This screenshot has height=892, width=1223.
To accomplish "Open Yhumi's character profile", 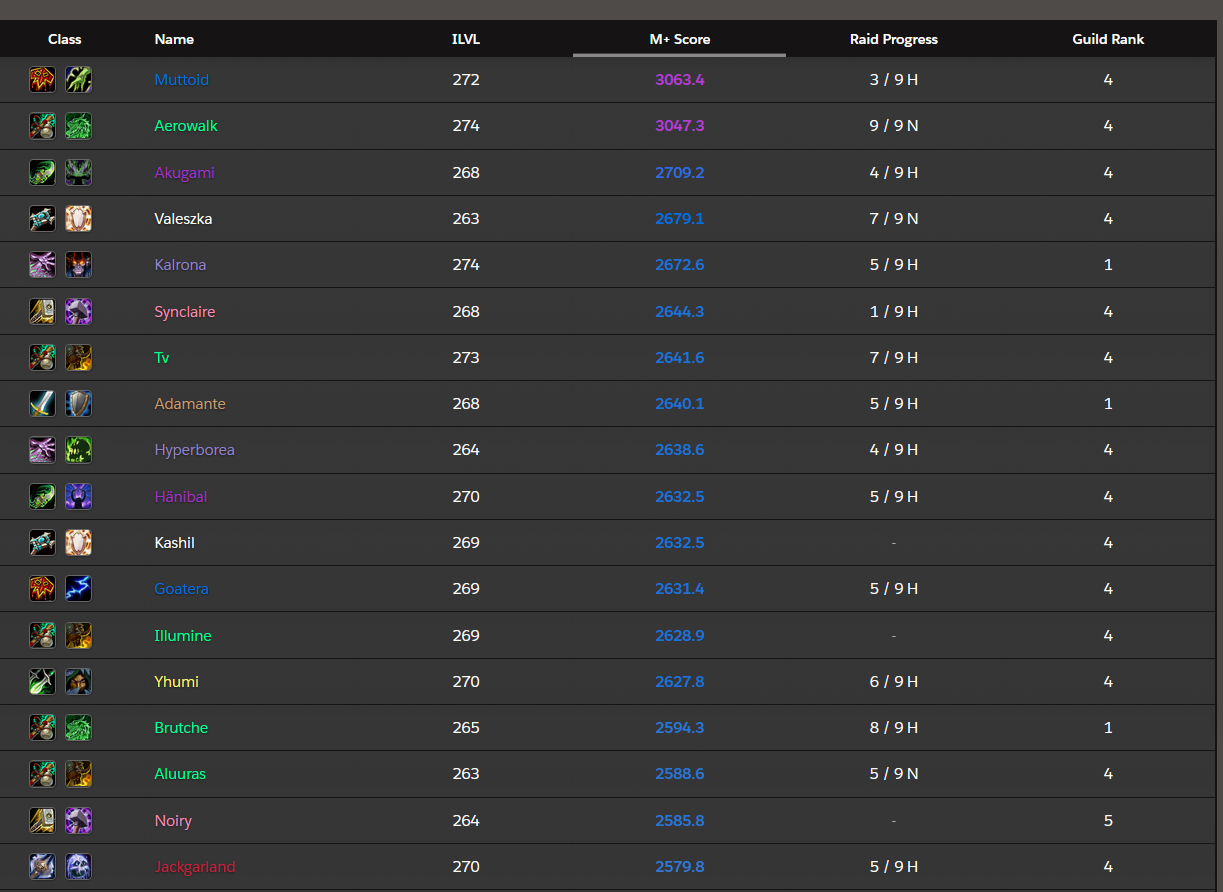I will 177,682.
